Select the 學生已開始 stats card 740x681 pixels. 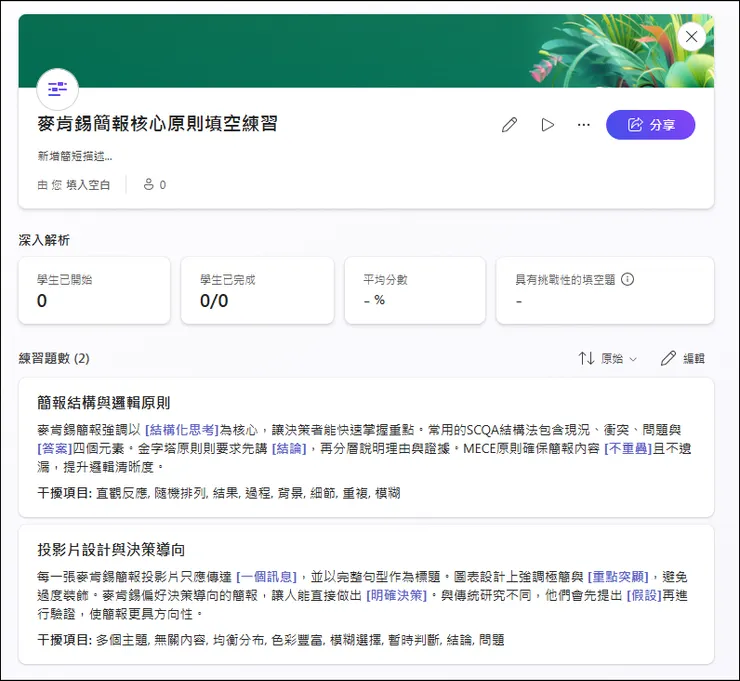click(94, 291)
